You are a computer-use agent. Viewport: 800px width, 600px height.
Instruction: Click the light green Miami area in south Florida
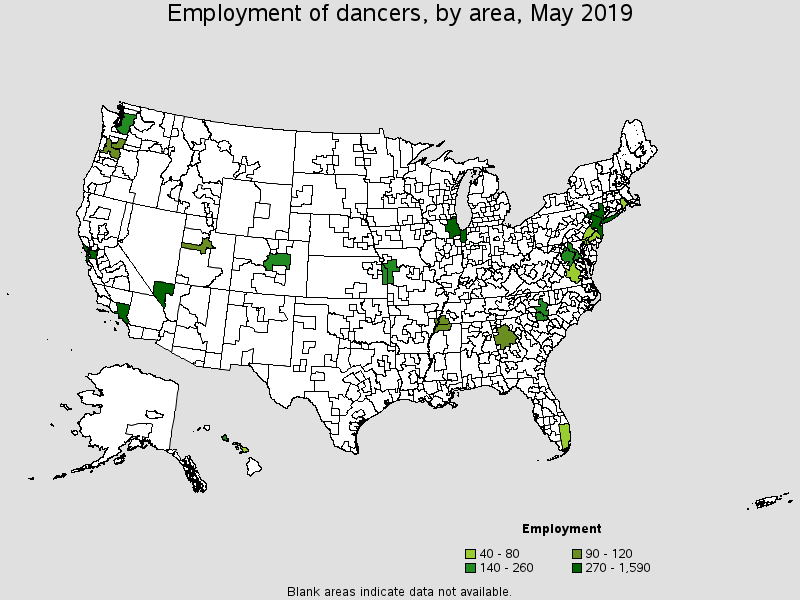click(x=564, y=437)
